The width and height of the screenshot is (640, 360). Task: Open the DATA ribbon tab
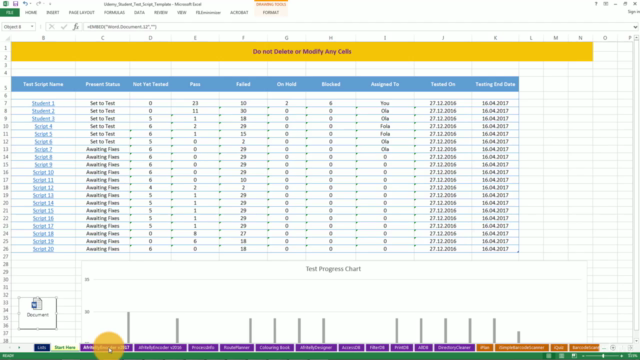point(139,13)
